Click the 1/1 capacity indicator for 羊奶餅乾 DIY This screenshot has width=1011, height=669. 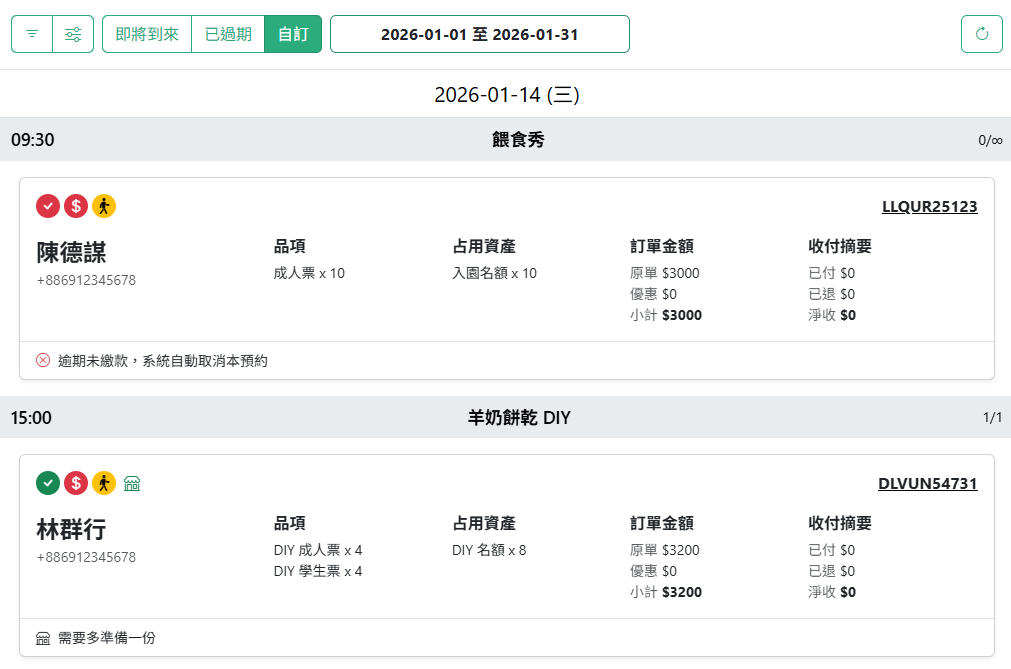pos(992,417)
